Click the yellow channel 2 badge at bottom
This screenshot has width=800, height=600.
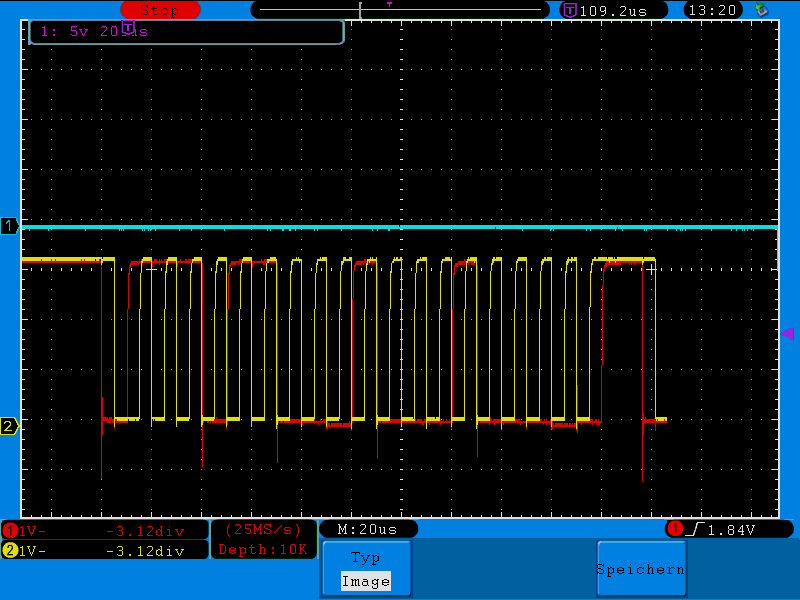9,551
